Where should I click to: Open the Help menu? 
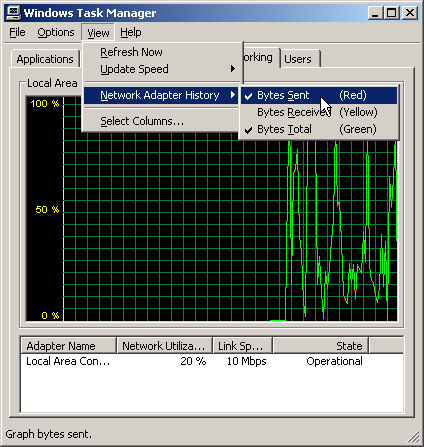[x=131, y=32]
